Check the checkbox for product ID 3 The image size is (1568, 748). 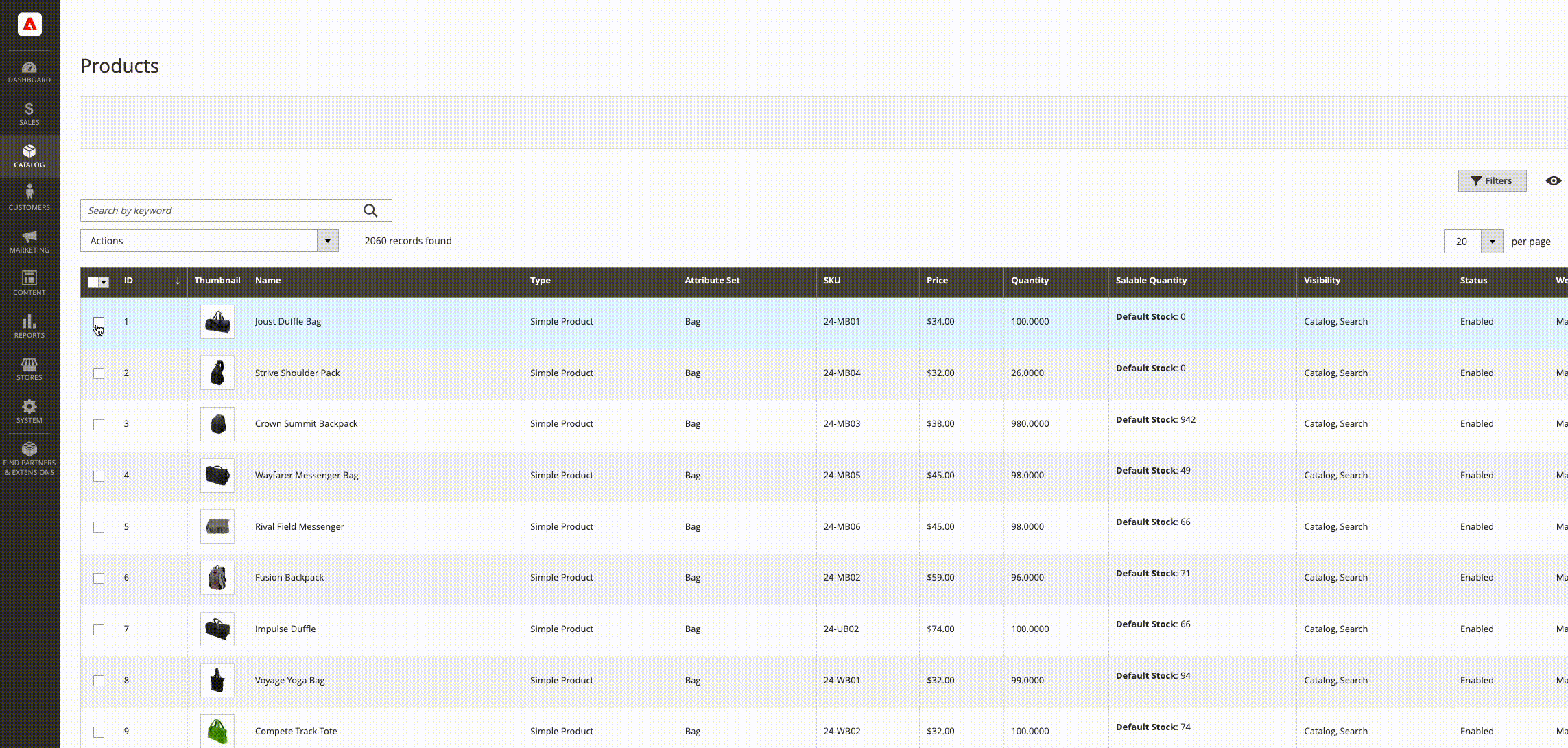click(x=98, y=424)
